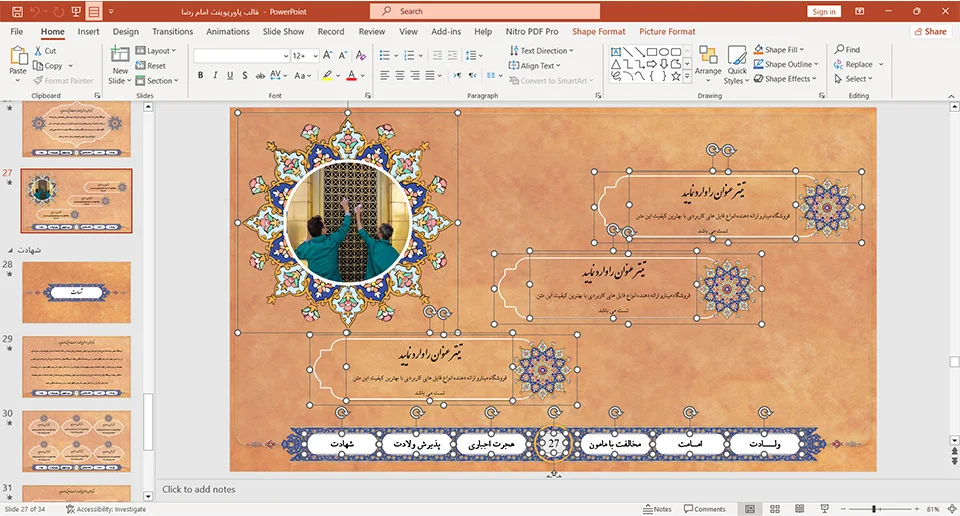Pick the rectangle shape from gallery
This screenshot has height=516, width=960.
tap(652, 52)
